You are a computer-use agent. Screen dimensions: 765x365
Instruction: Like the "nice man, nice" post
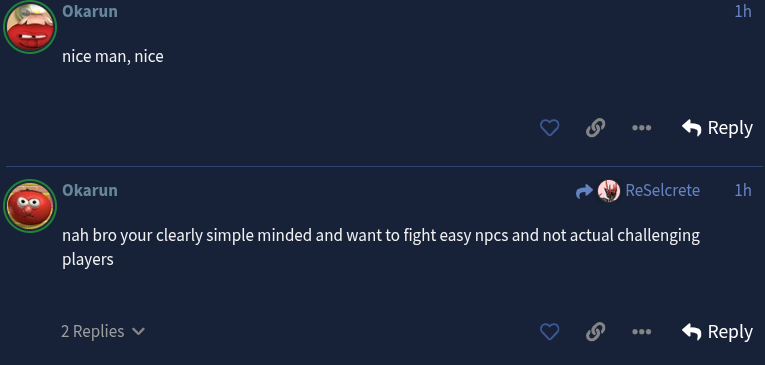click(549, 128)
